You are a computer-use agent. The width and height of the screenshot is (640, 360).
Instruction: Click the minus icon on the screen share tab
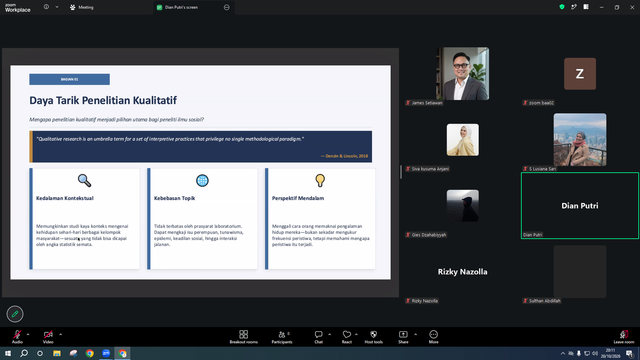[x=227, y=7]
